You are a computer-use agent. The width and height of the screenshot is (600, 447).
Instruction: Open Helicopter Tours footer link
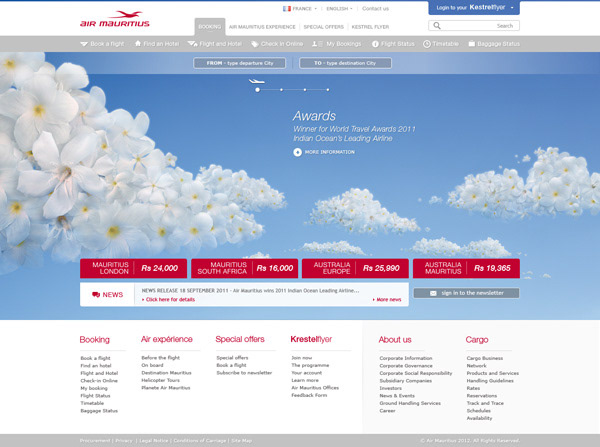[x=160, y=380]
